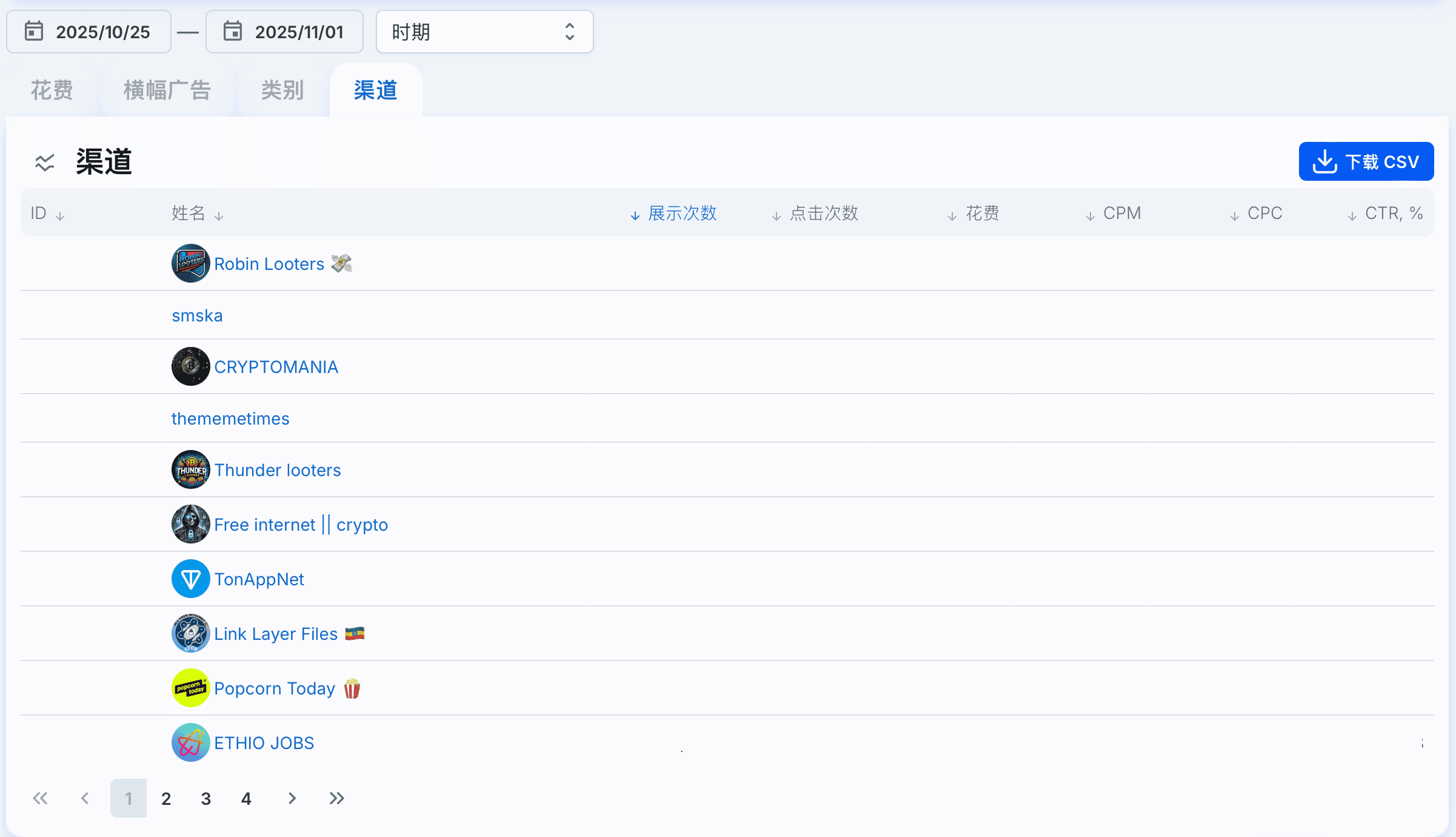Click the start date calendar icon
This screenshot has width=1456, height=837.
[34, 31]
